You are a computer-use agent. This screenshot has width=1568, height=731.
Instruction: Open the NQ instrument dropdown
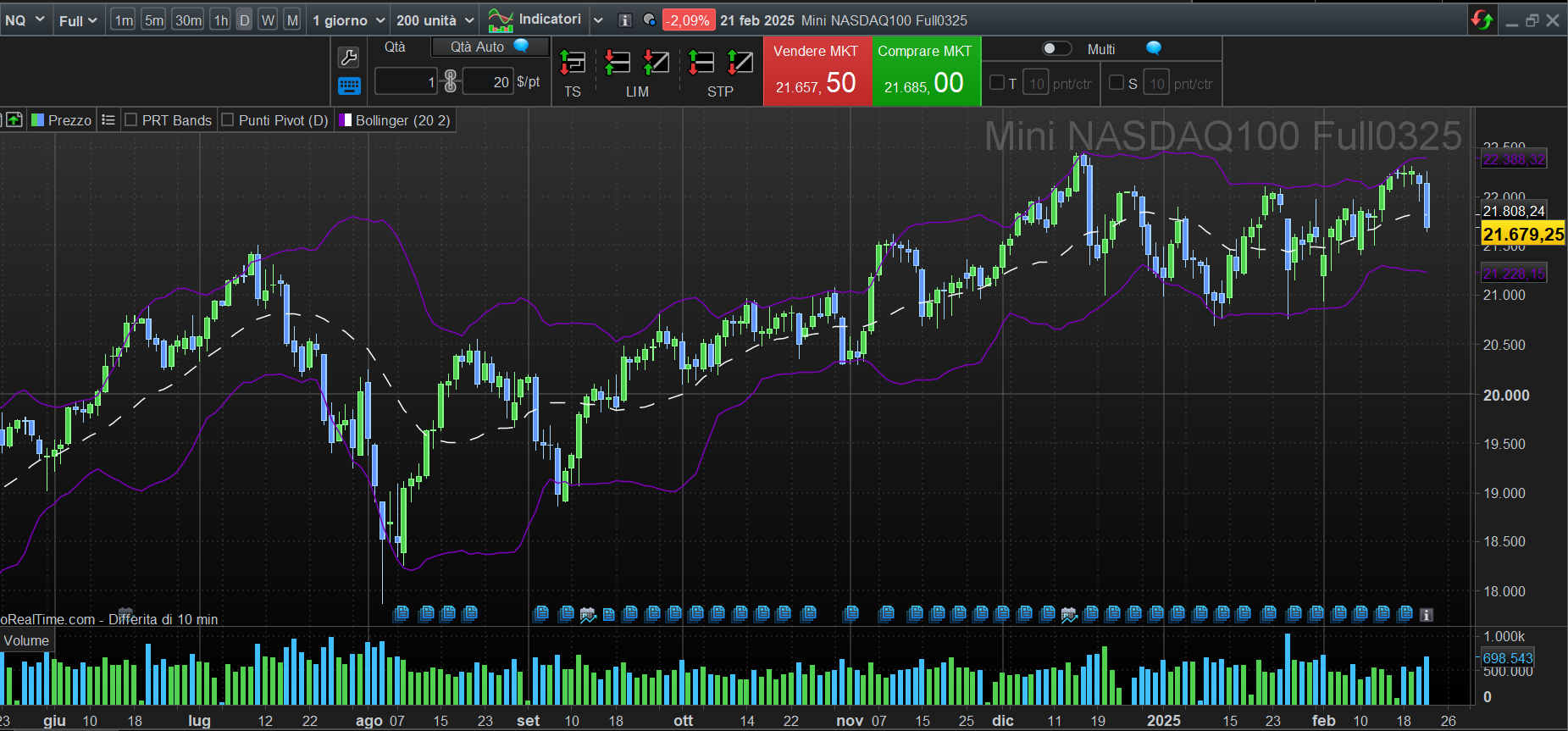point(25,19)
